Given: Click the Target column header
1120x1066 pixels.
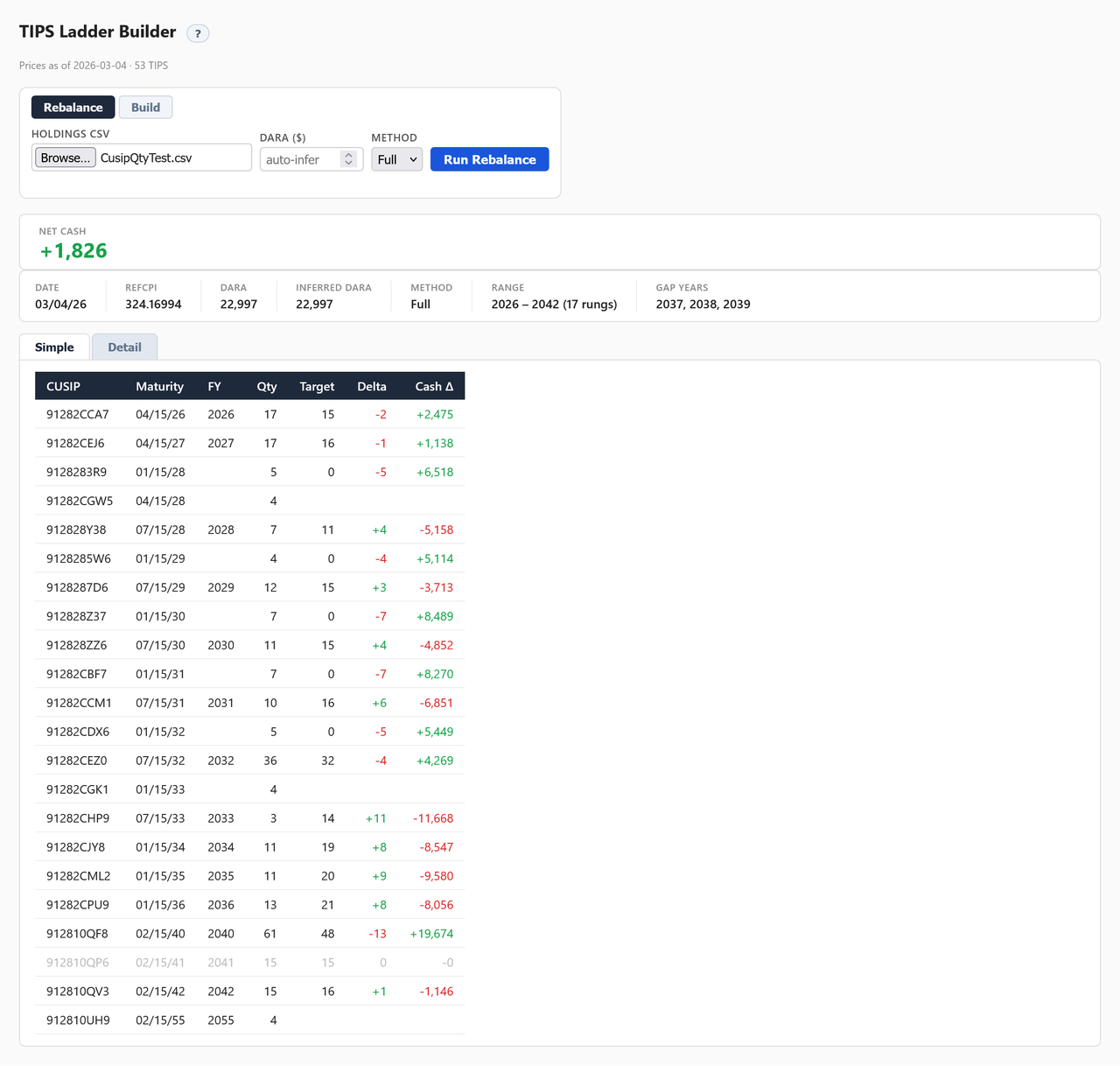Looking at the screenshot, I should point(317,386).
